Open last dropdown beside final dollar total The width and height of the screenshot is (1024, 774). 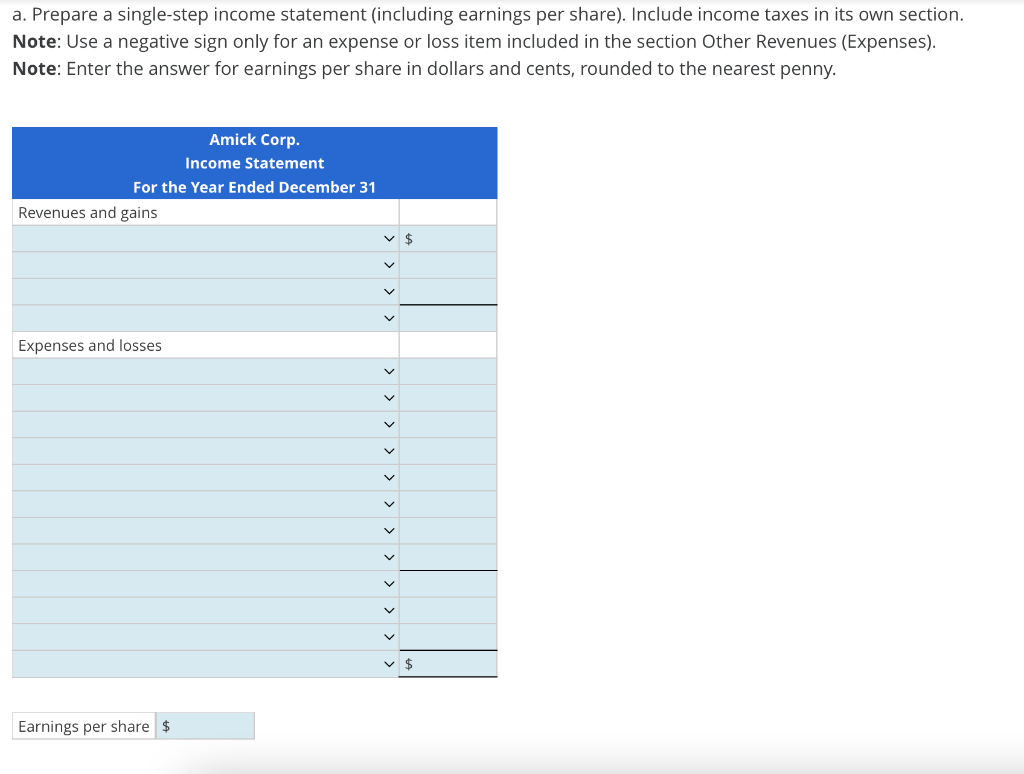pos(205,664)
